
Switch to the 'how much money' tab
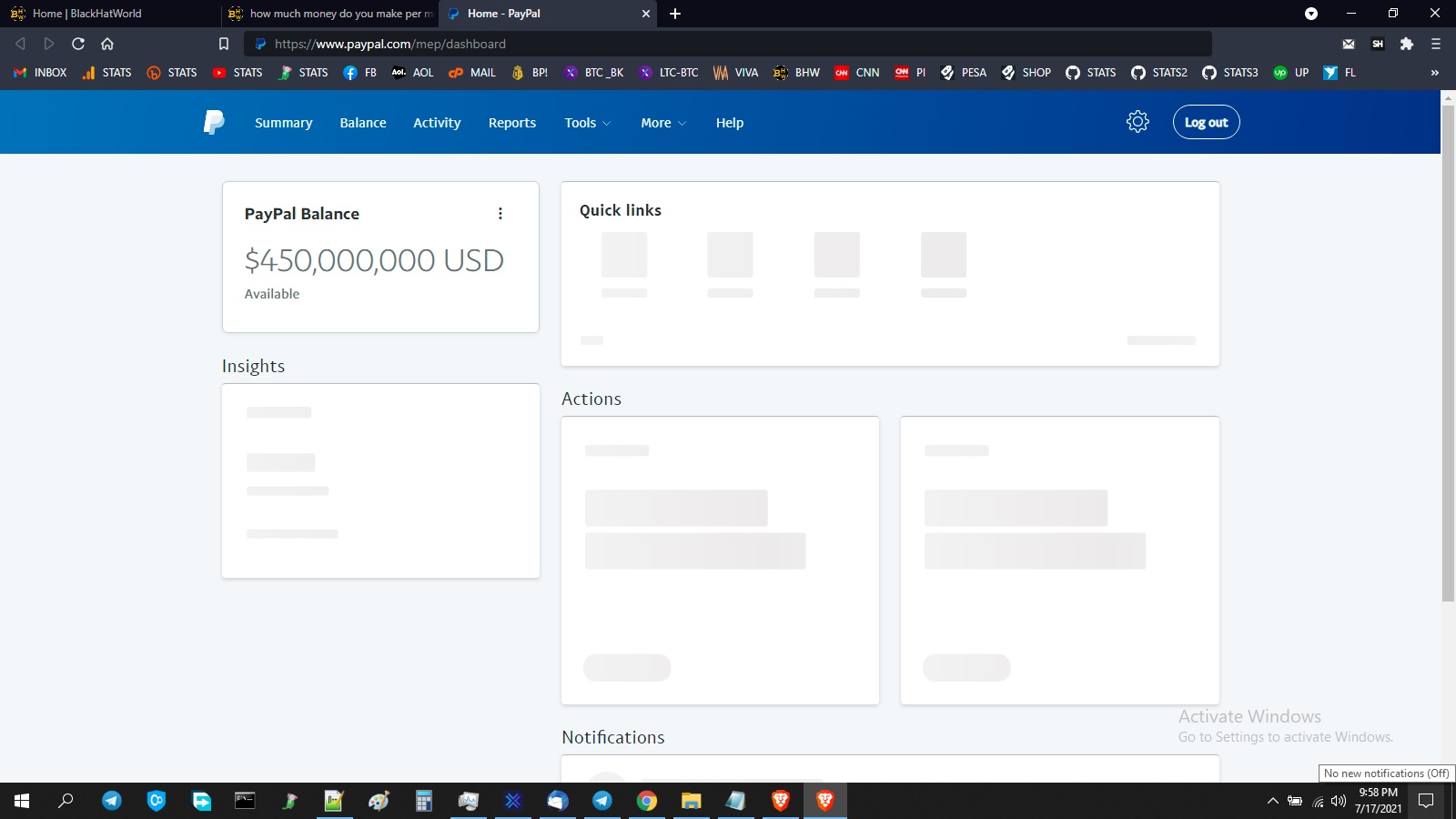point(329,14)
